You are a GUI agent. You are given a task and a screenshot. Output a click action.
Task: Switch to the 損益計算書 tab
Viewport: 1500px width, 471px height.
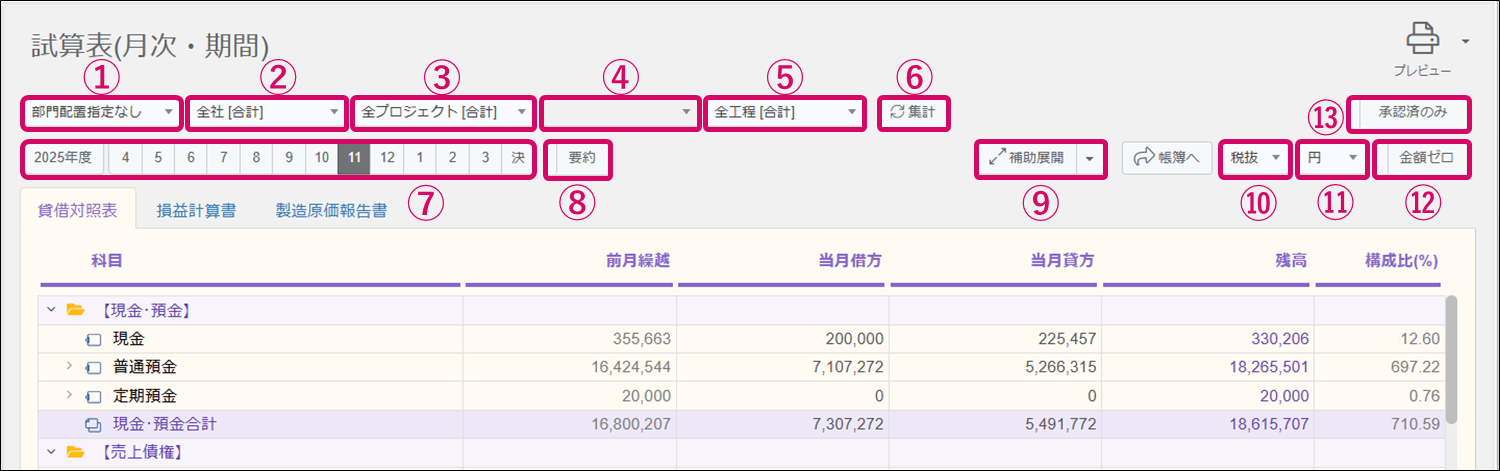click(x=196, y=211)
